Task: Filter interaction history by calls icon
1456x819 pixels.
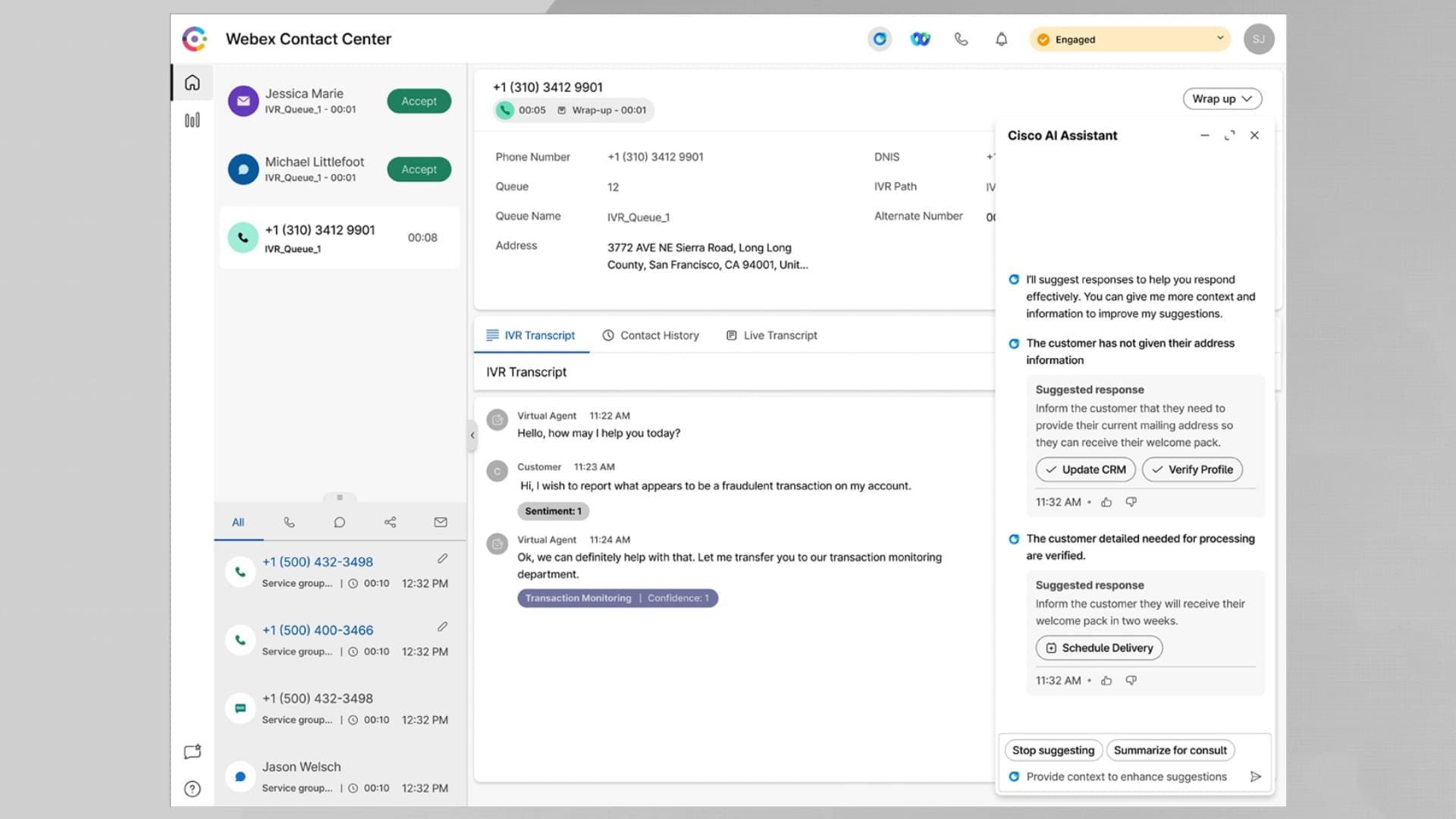Action: click(x=289, y=522)
